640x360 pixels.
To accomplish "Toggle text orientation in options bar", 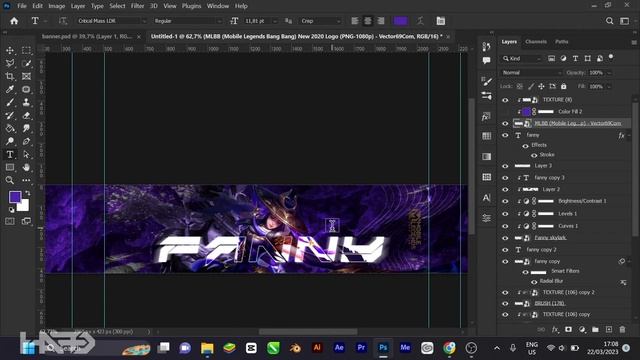I will 62,21.
